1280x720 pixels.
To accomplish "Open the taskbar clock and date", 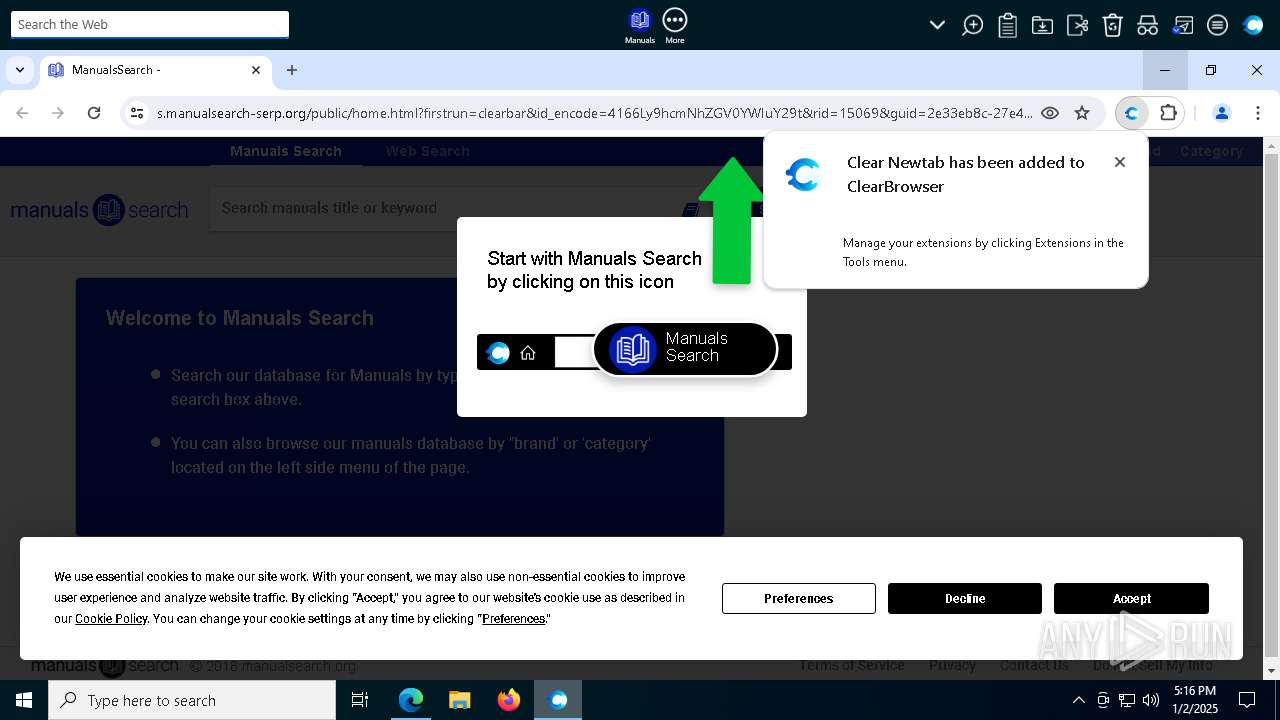I will click(x=1195, y=700).
